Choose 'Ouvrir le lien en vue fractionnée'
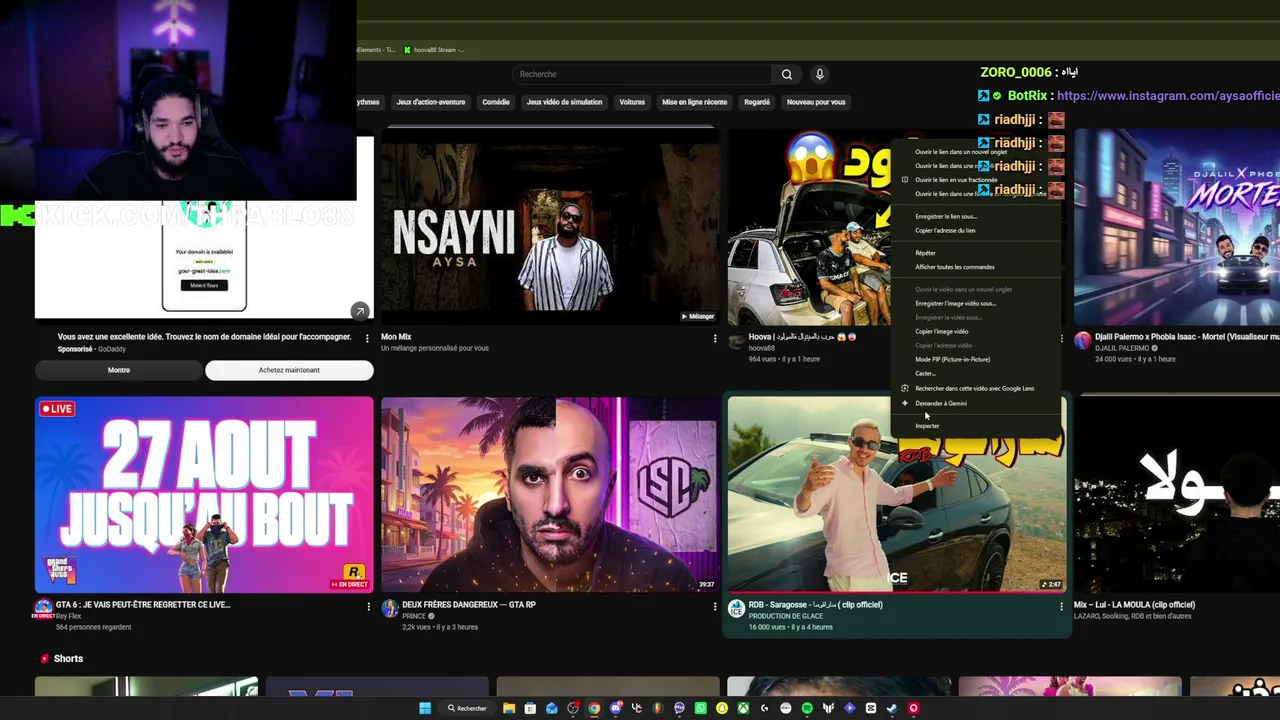The width and height of the screenshot is (1280, 720). [956, 180]
